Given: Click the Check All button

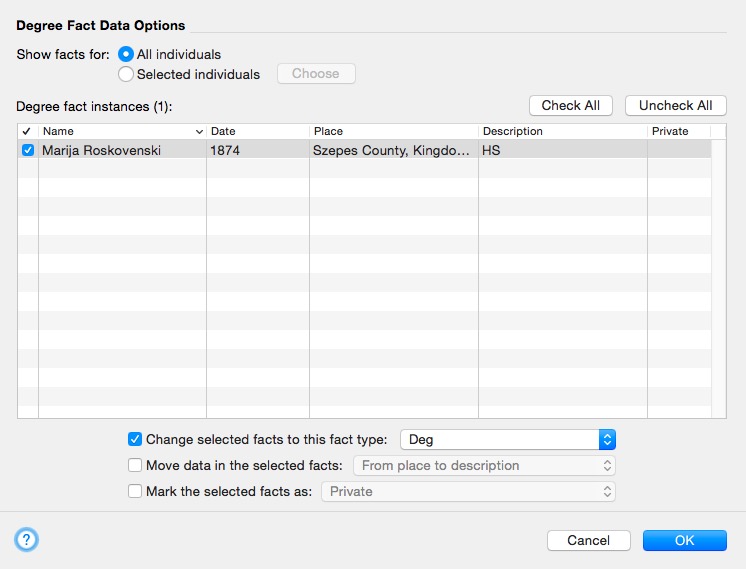Looking at the screenshot, I should click(570, 106).
